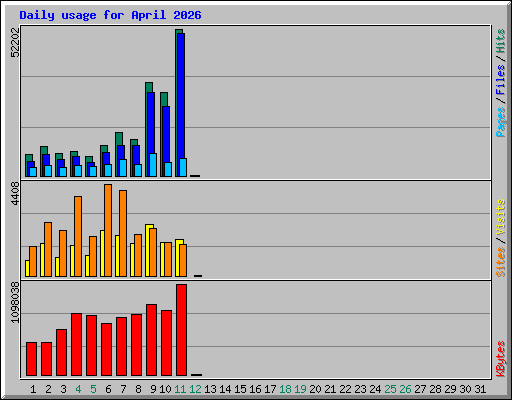Click green day label 12 on the x-axis
This screenshot has width=512, height=400.
pyautogui.click(x=195, y=389)
